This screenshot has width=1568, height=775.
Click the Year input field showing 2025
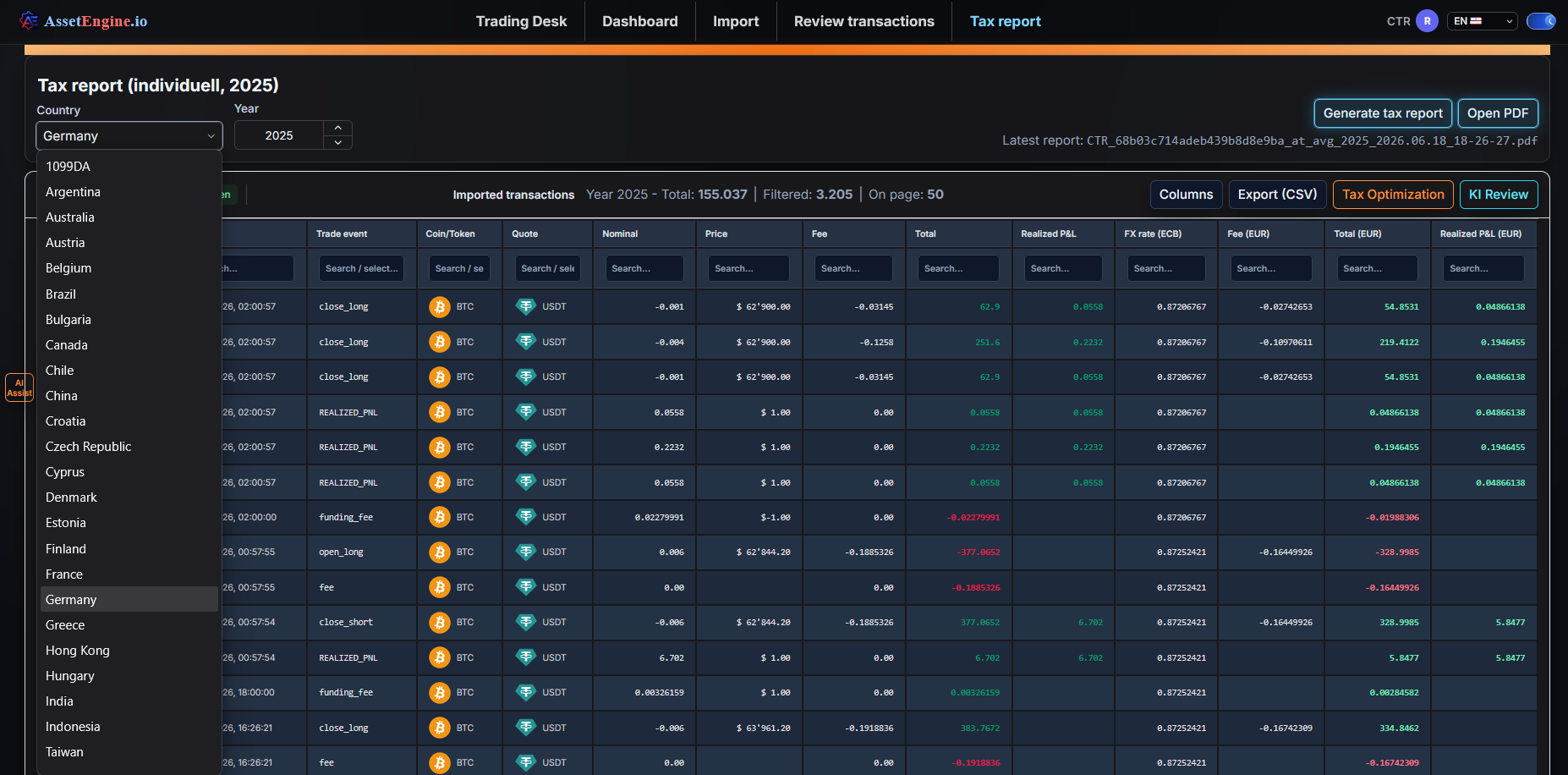279,135
